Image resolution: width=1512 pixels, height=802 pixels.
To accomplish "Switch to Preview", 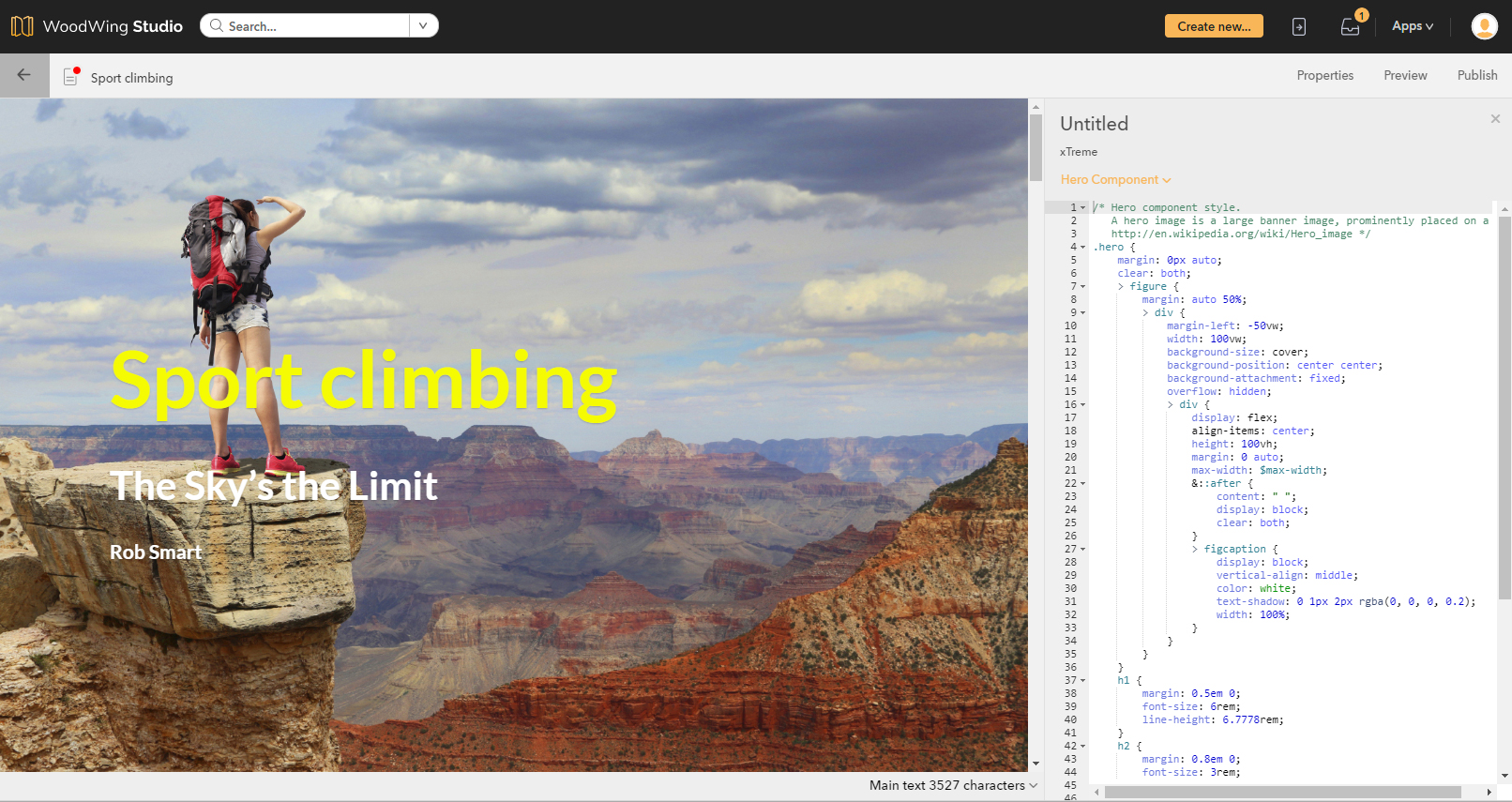I will click(1405, 75).
